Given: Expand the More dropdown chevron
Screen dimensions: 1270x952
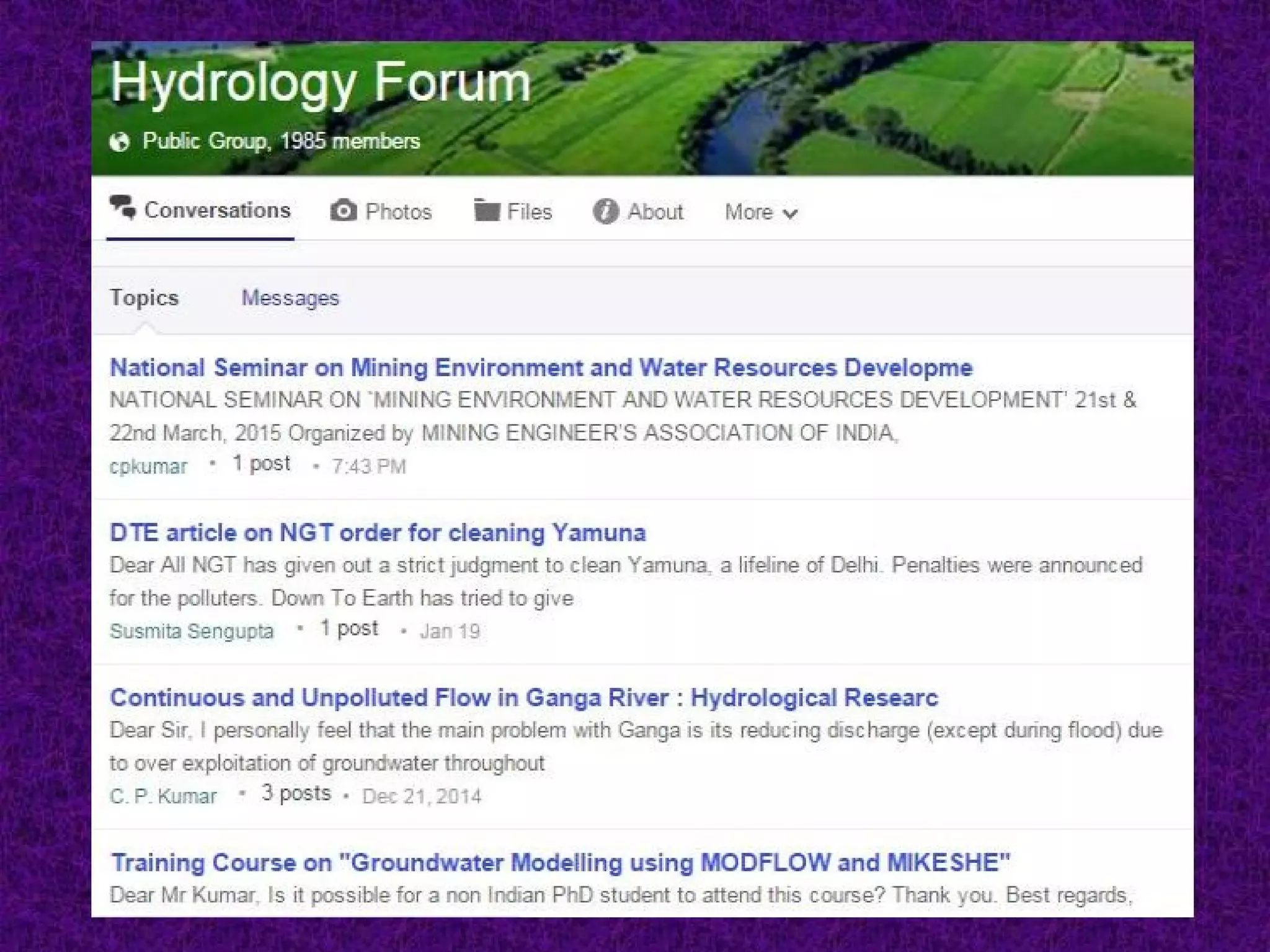Looking at the screenshot, I should coord(790,214).
